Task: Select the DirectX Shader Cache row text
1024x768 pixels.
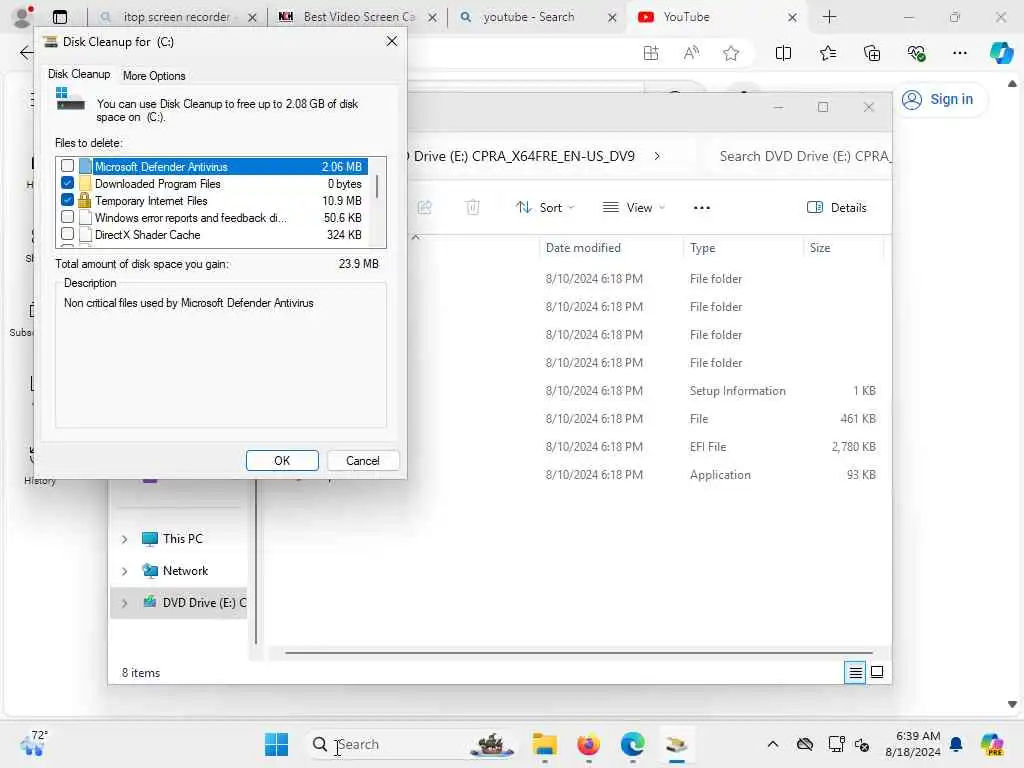Action: point(148,234)
